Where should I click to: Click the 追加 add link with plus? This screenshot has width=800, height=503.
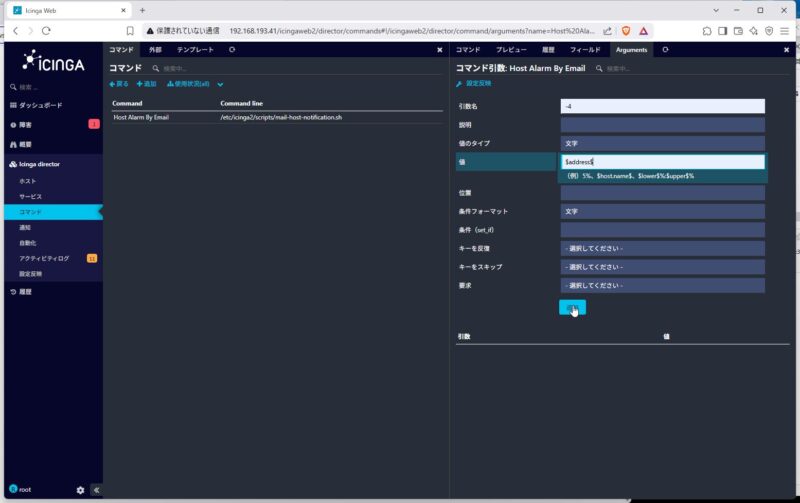pyautogui.click(x=146, y=84)
